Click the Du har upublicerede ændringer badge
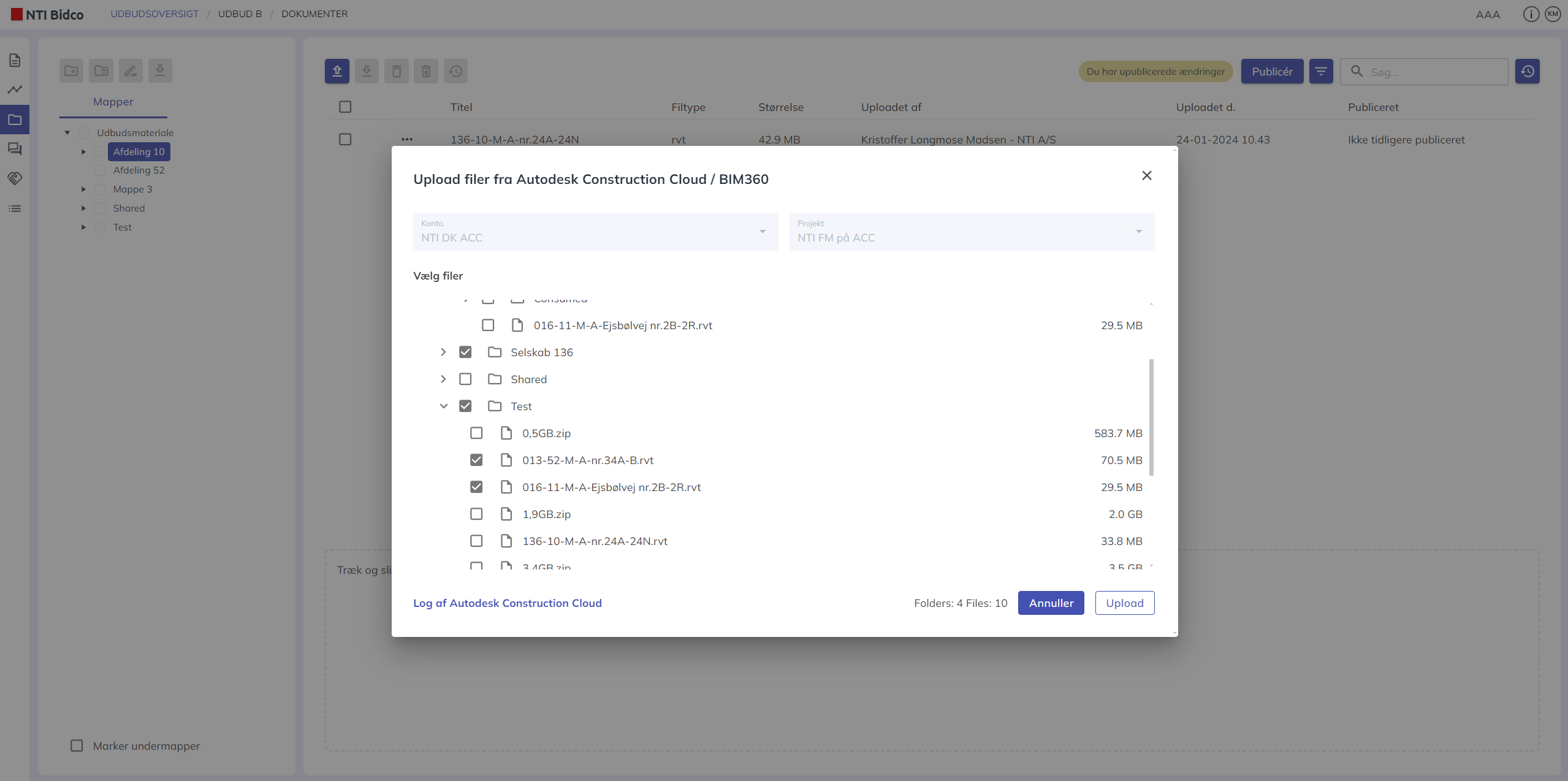1568x781 pixels. 1155,71
